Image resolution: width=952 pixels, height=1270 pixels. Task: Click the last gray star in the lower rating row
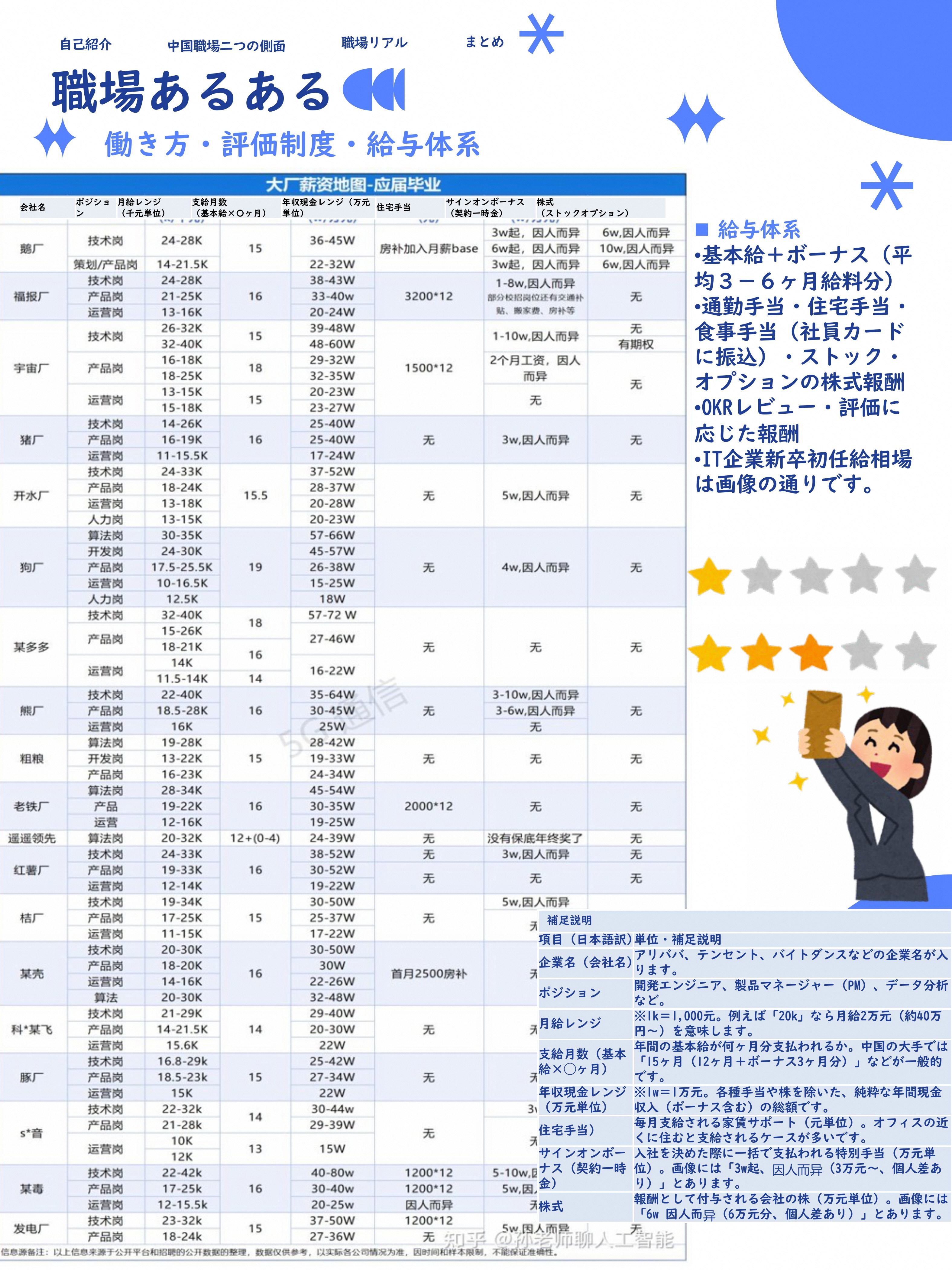pos(915,651)
